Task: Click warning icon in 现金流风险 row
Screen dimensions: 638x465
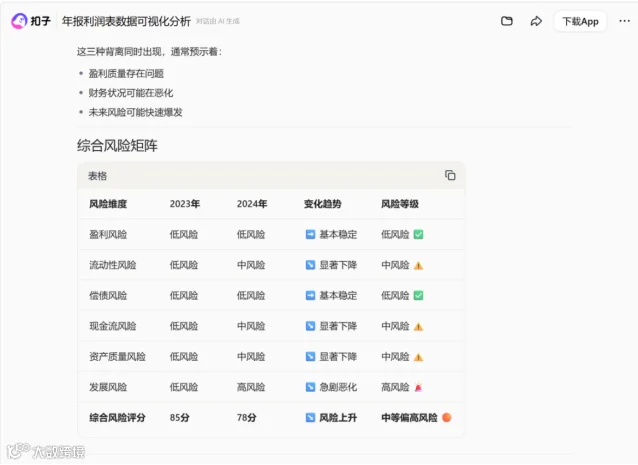Action: point(418,327)
